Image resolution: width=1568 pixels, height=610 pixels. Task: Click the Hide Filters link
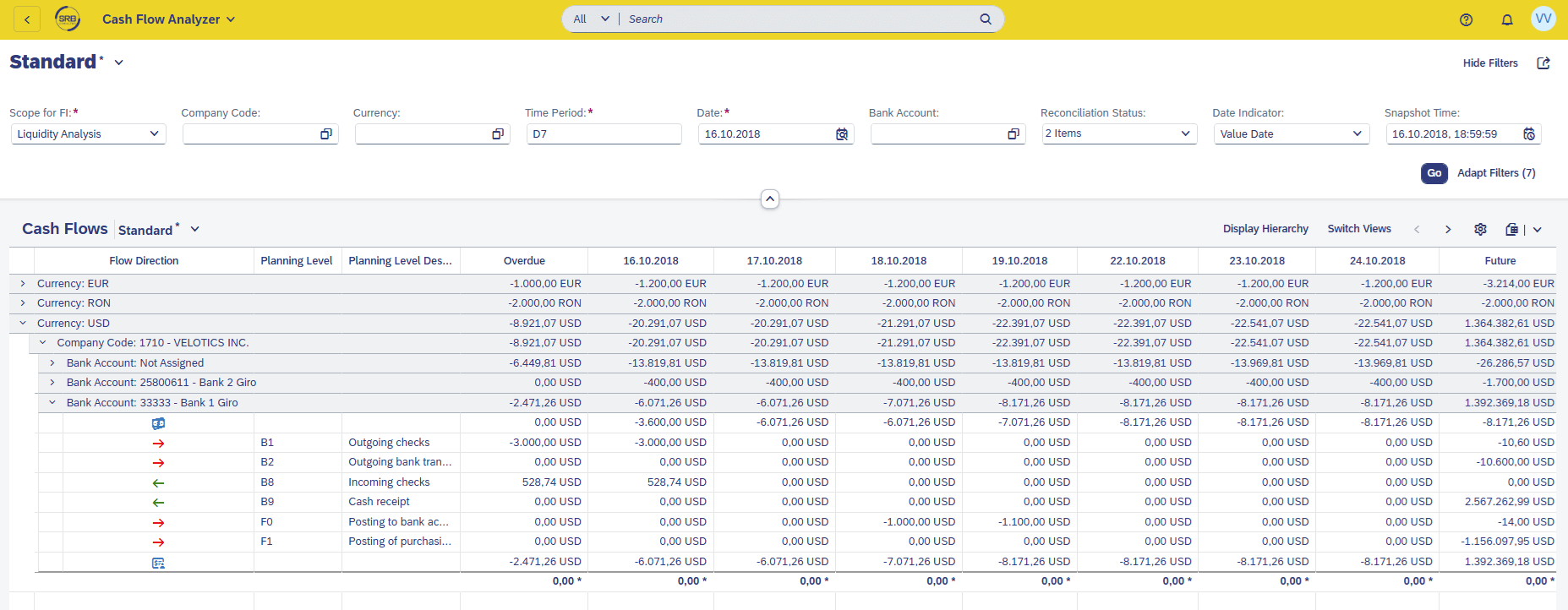click(x=1489, y=63)
